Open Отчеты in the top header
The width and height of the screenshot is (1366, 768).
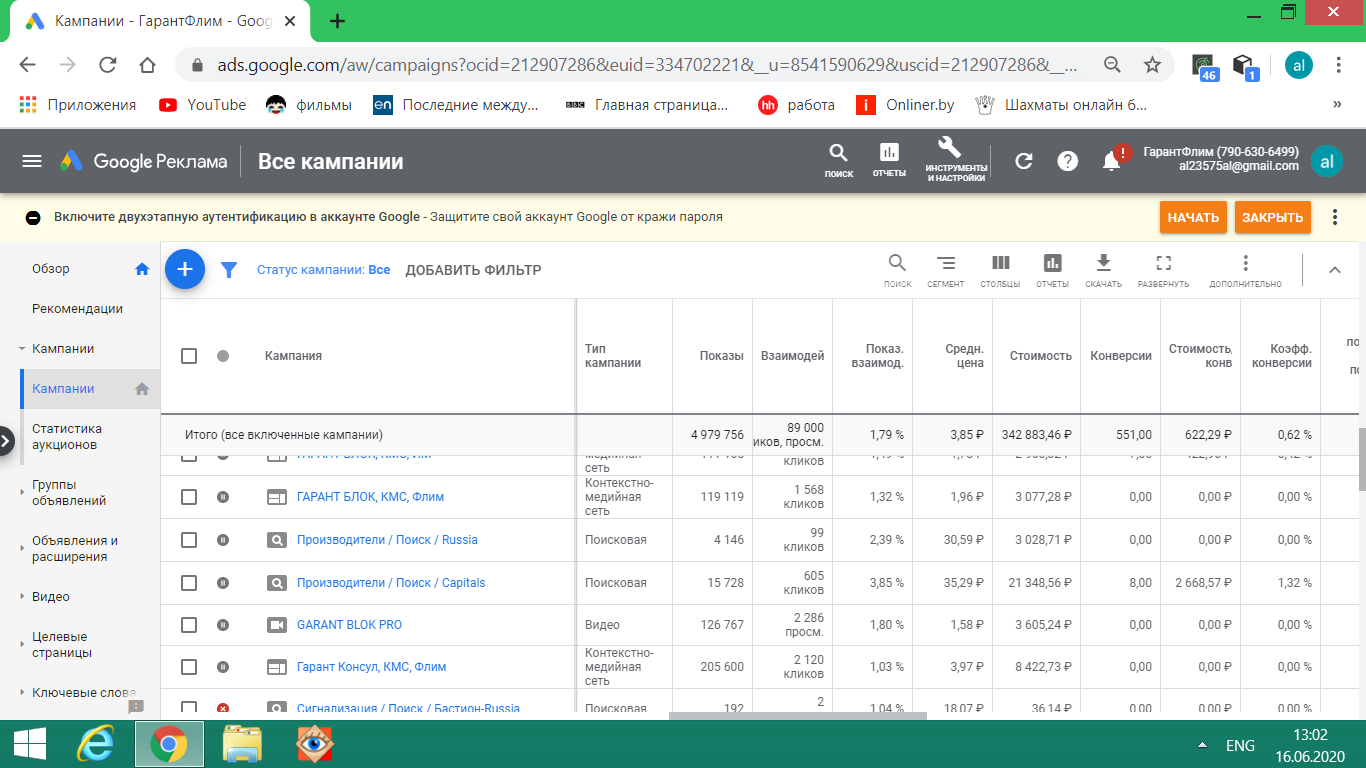pos(889,160)
